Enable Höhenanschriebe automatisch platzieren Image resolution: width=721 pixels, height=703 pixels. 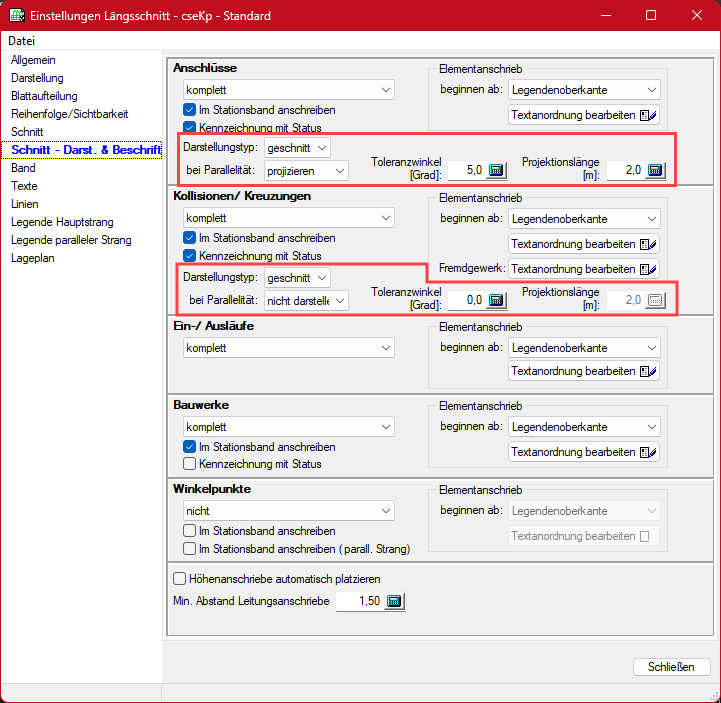(x=180, y=578)
